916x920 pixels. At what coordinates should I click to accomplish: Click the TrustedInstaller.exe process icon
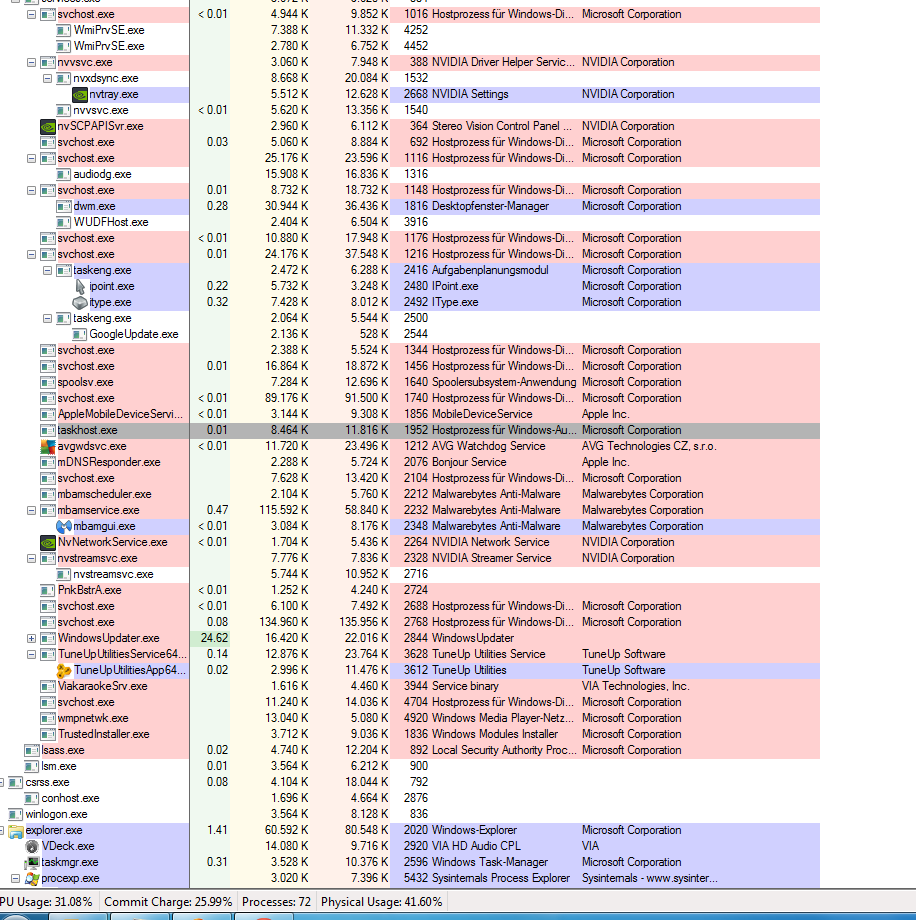(48, 735)
